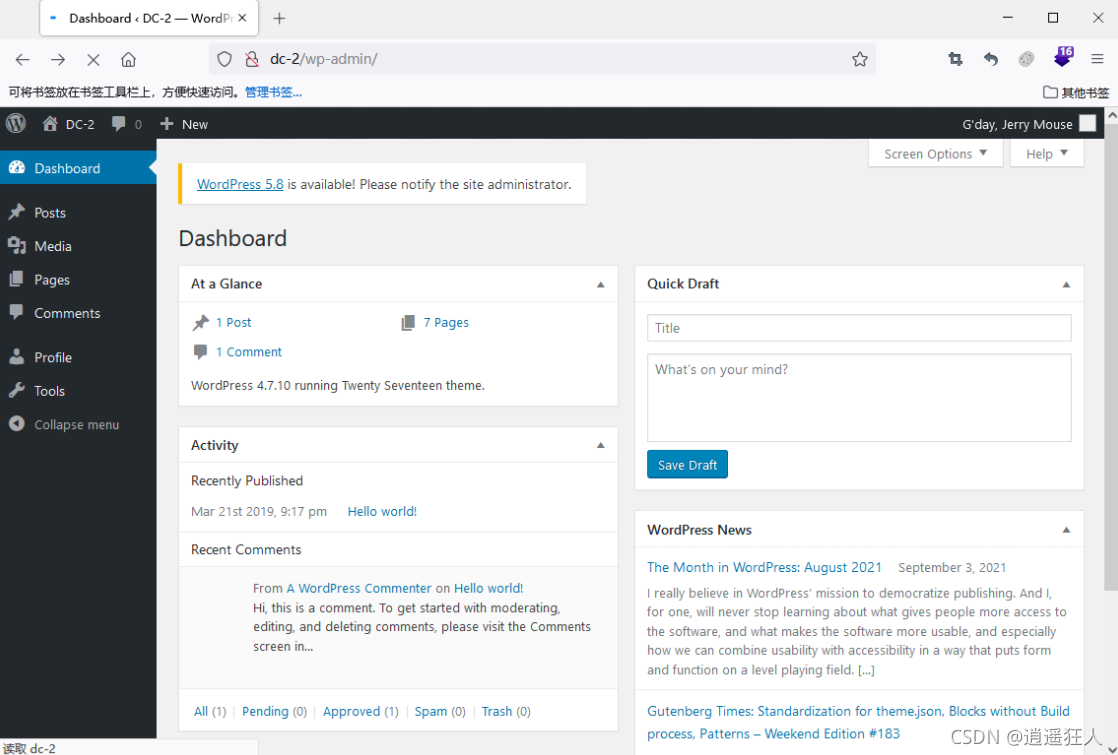Open a new browser tab
The image size is (1118, 755).
coord(280,19)
